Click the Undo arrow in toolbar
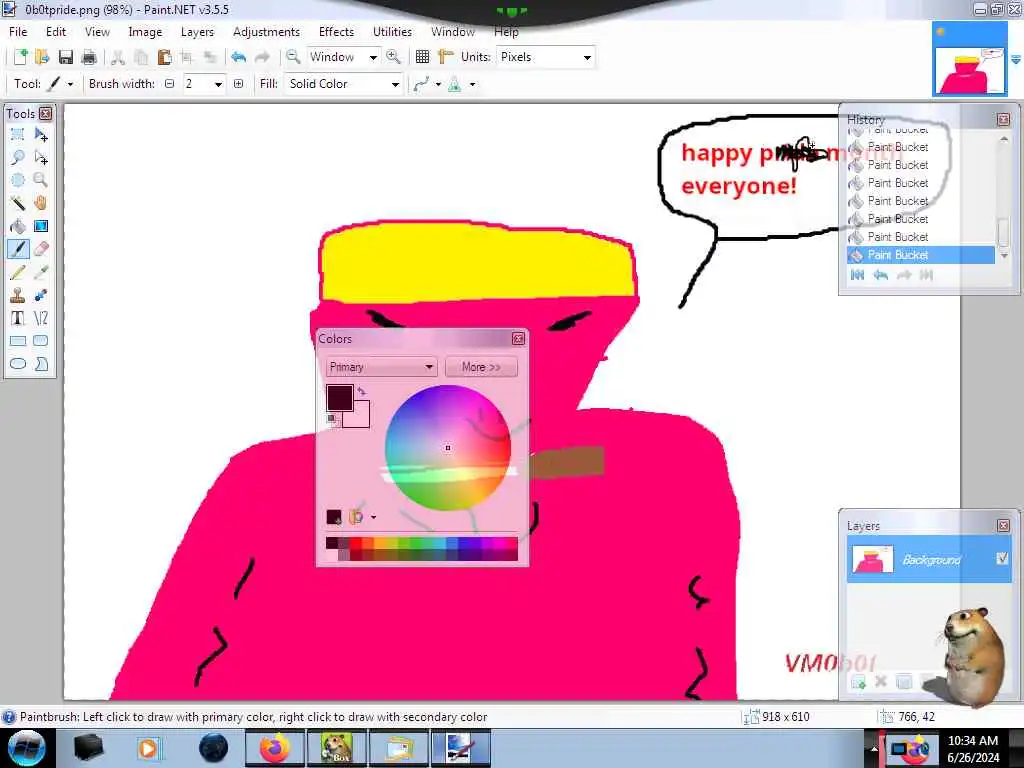The width and height of the screenshot is (1024, 768). pos(238,57)
